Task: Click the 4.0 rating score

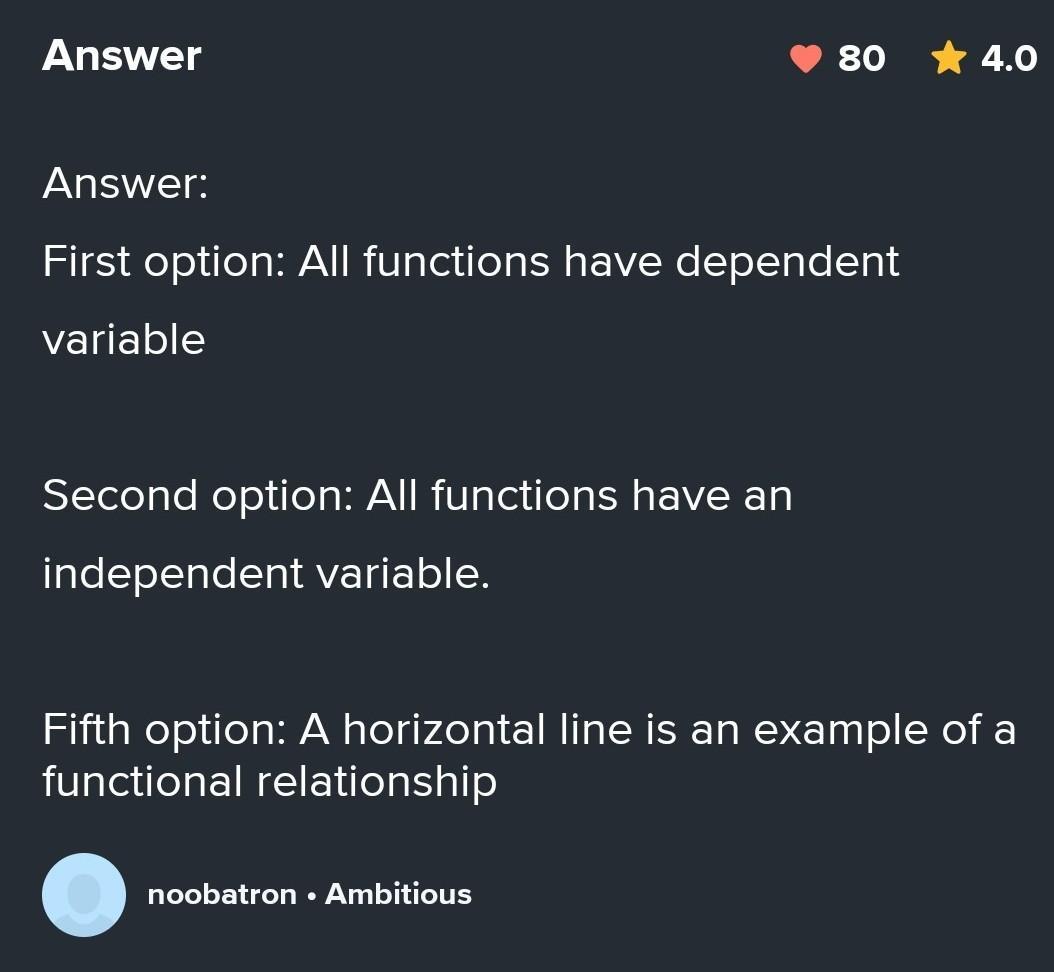Action: [1009, 59]
